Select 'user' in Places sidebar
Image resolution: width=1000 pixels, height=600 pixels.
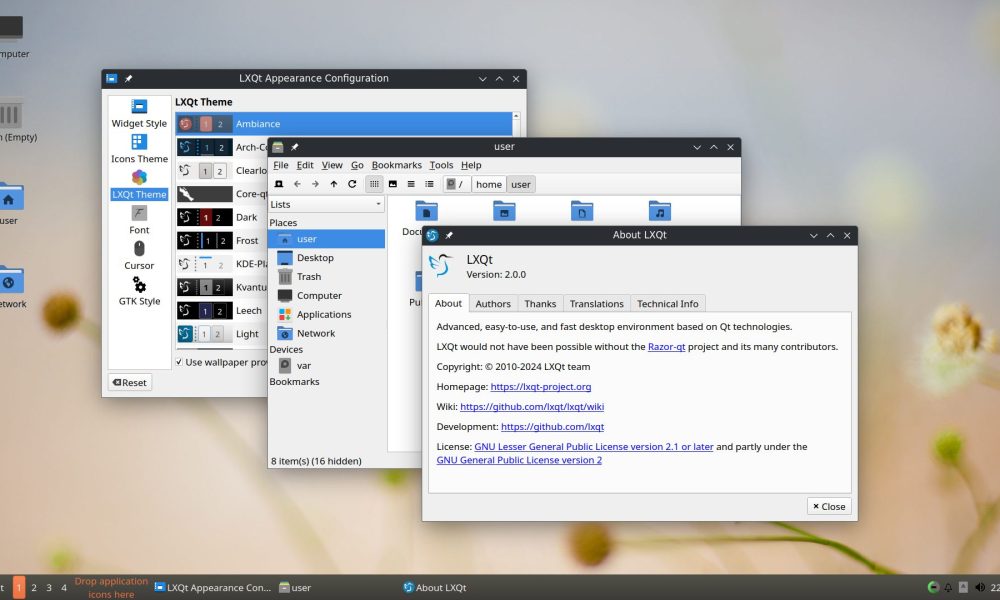pos(326,239)
